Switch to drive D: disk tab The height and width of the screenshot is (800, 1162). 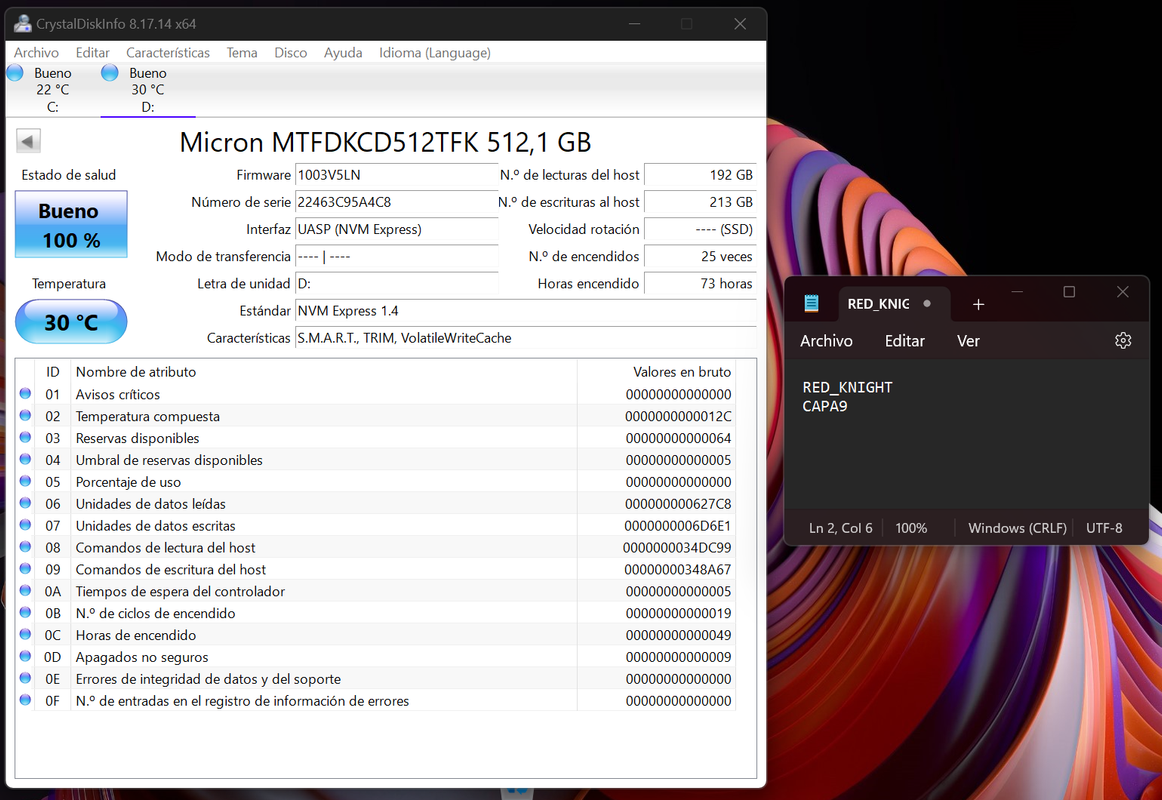[x=148, y=90]
